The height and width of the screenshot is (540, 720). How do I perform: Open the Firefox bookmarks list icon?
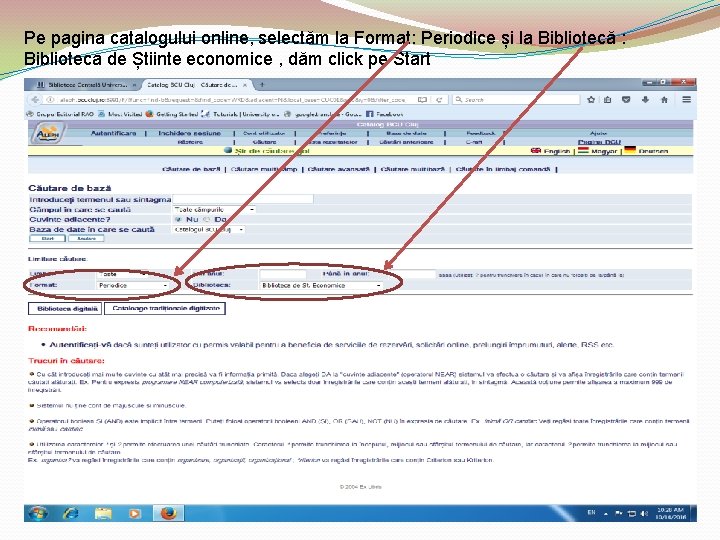click(608, 100)
